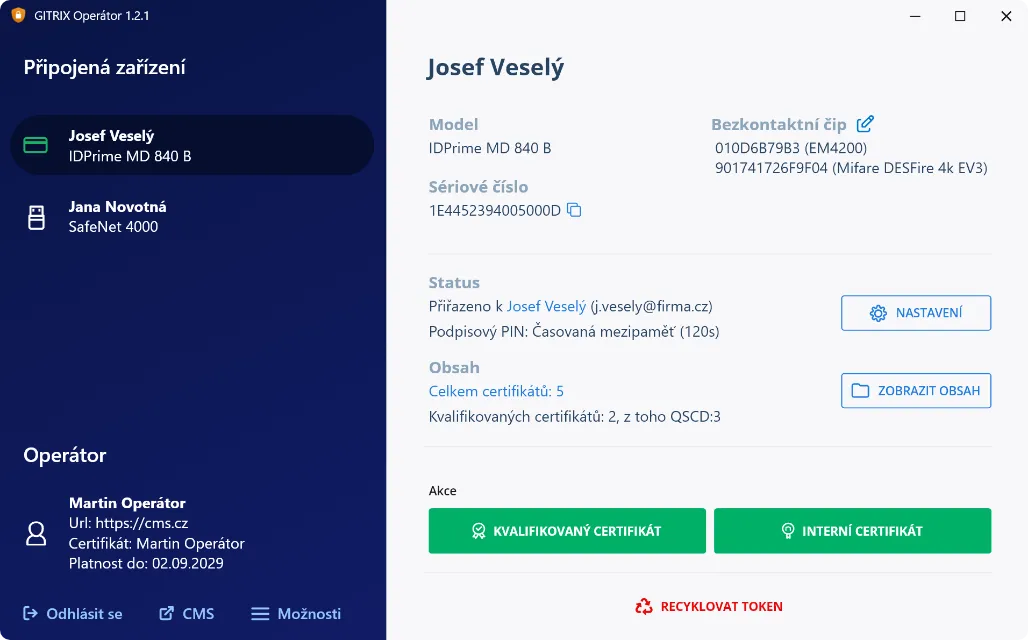The width and height of the screenshot is (1028, 640).
Task: Issue a Kvalifikovaný certifikát
Action: coord(567,531)
